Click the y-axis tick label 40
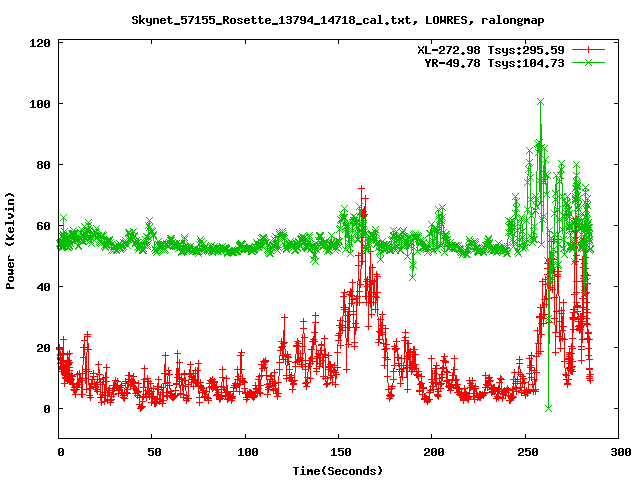Screen dimensions: 640x480 43,287
